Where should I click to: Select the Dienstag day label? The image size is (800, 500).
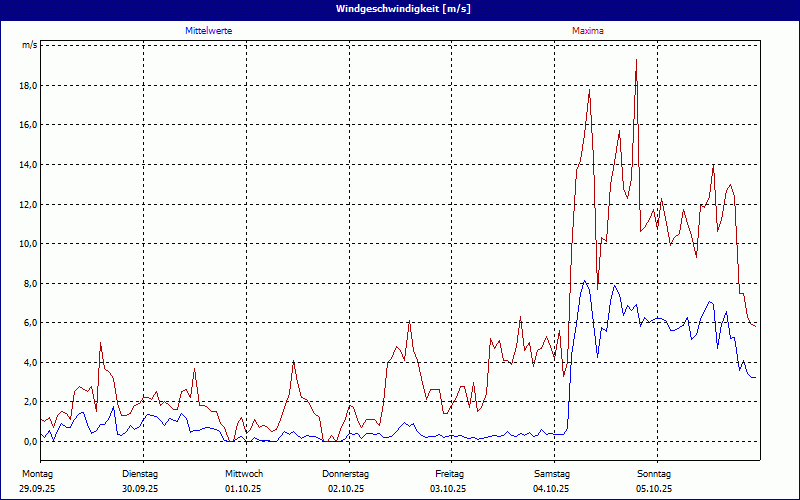coord(140,473)
